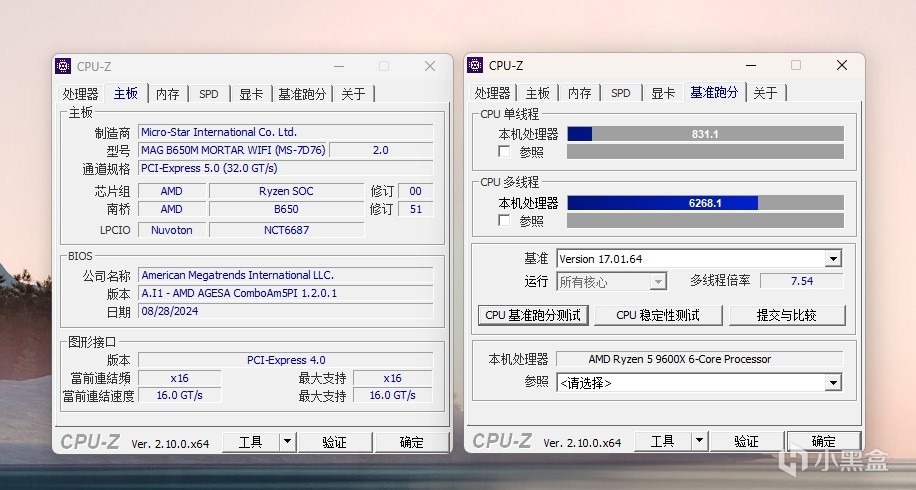Close the left CPU-Z window
This screenshot has height=490, width=916.
(430, 66)
